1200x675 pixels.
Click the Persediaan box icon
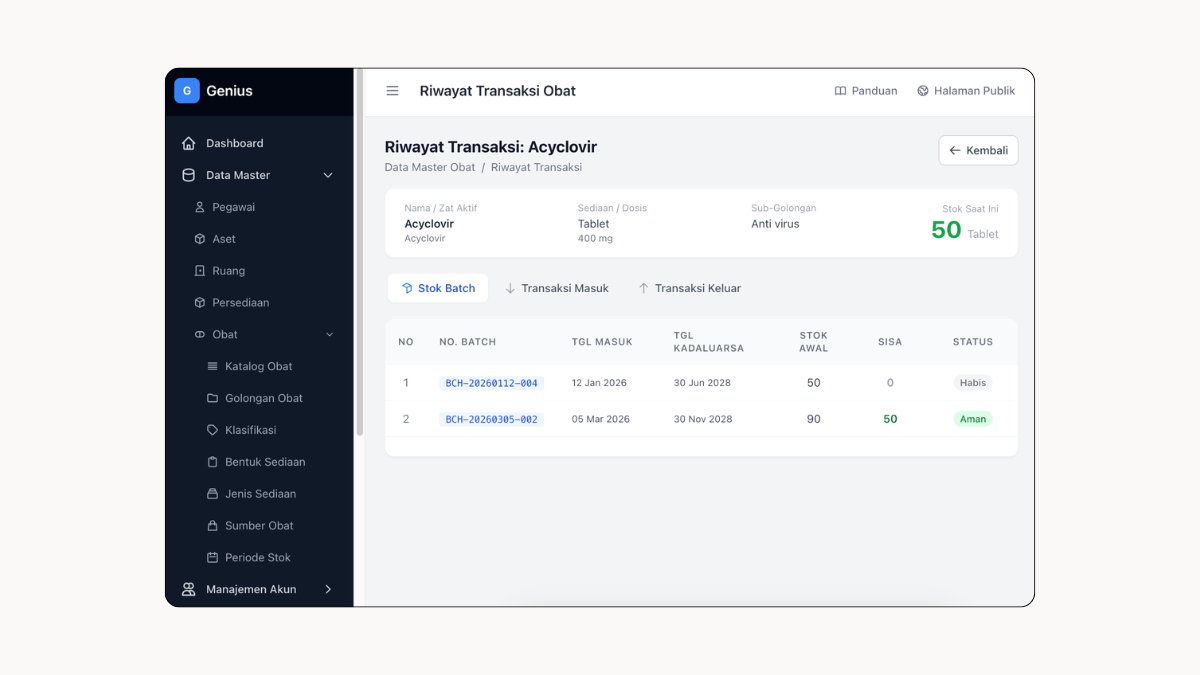pos(201,302)
